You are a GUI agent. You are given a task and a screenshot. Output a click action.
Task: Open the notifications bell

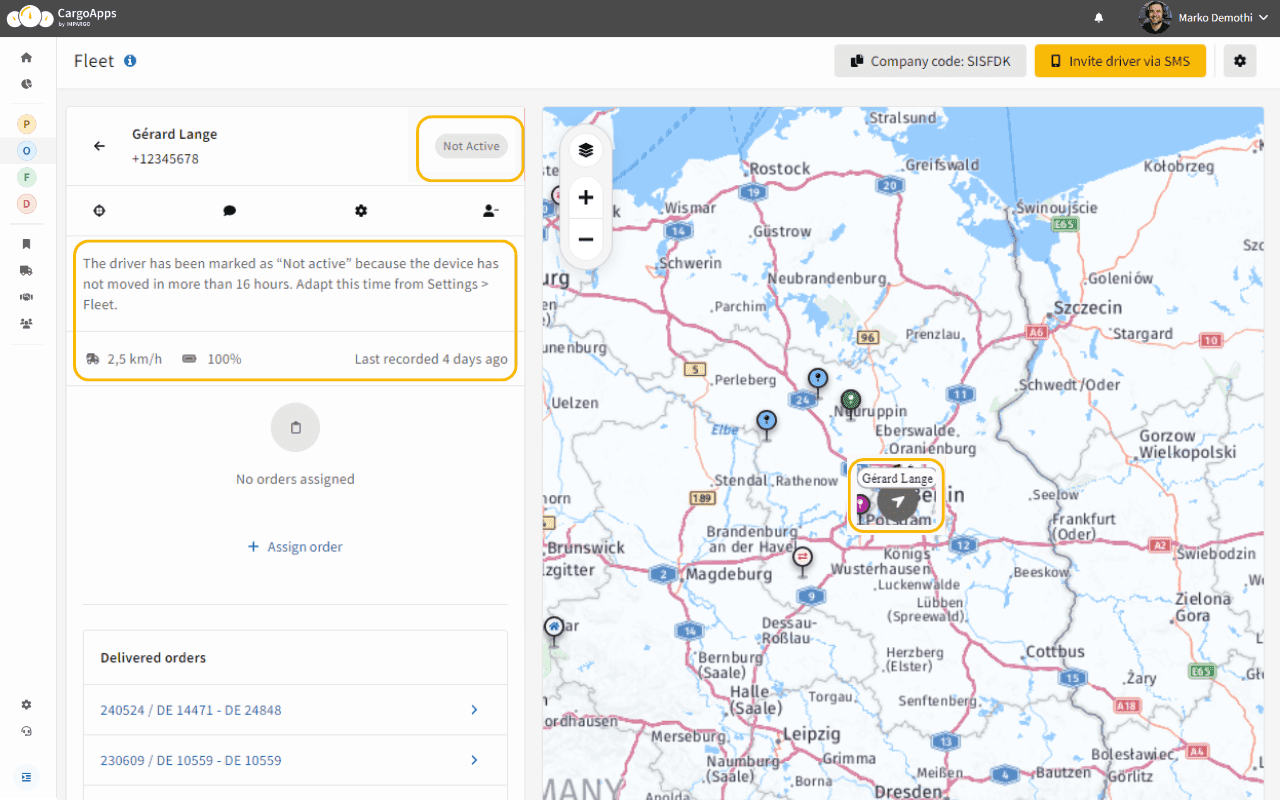pyautogui.click(x=1098, y=18)
